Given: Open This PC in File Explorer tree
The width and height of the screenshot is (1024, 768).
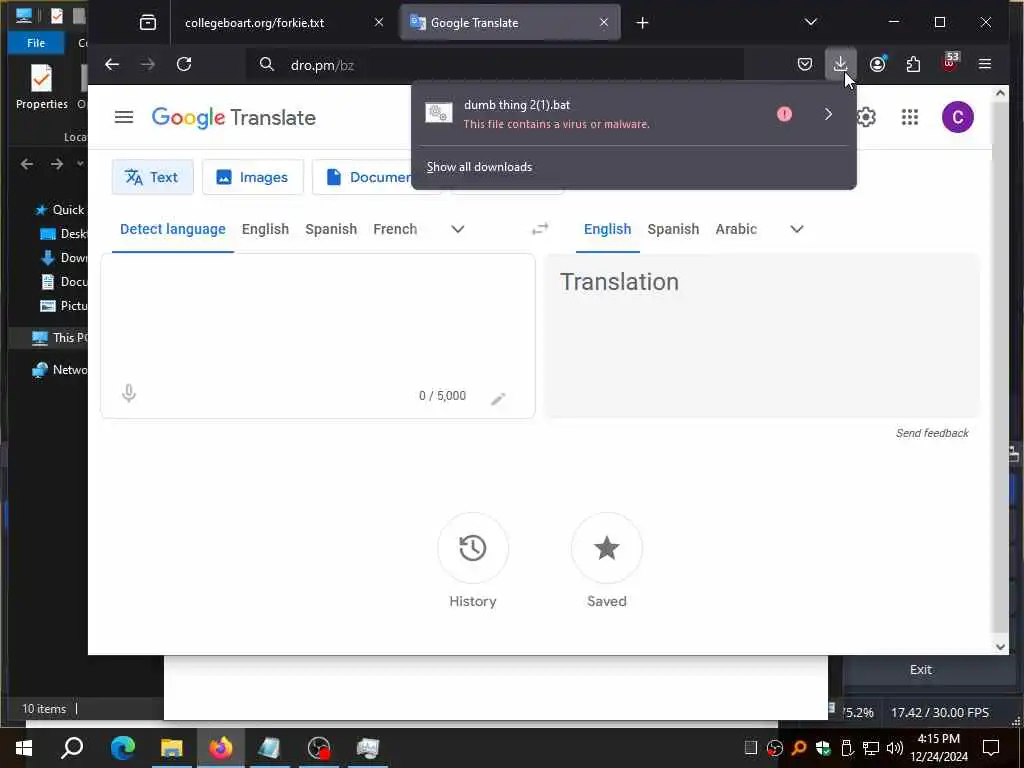Looking at the screenshot, I should coord(59,338).
